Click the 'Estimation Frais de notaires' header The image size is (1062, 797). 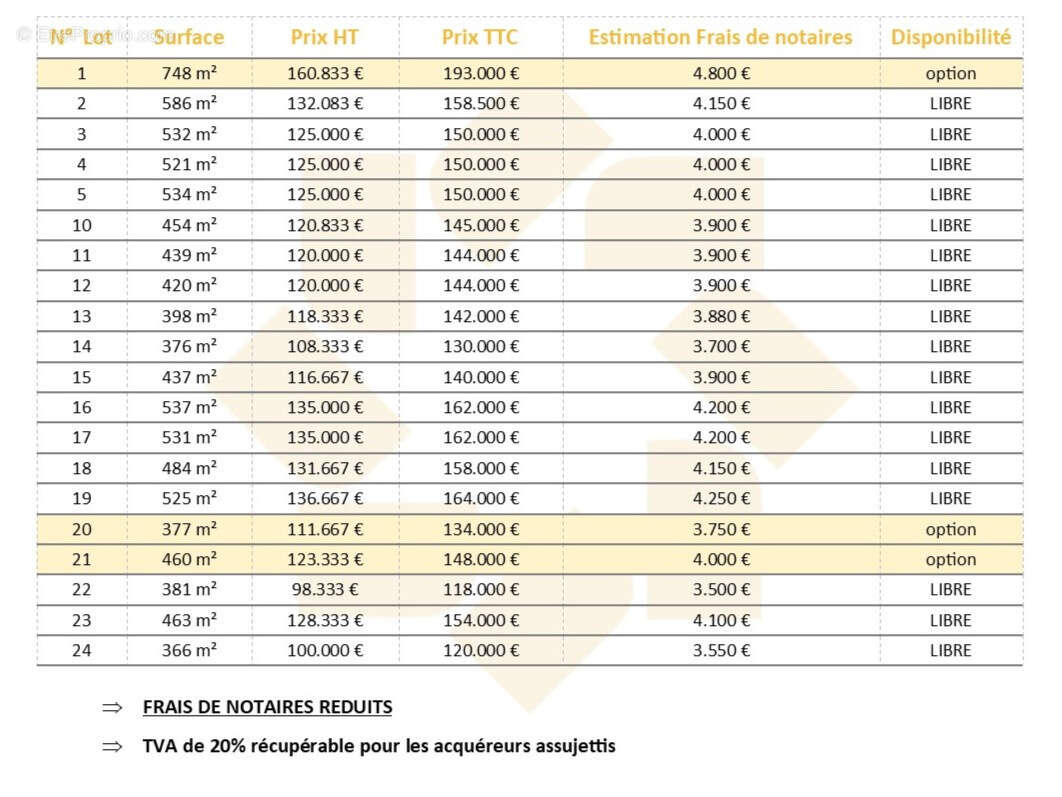point(720,37)
